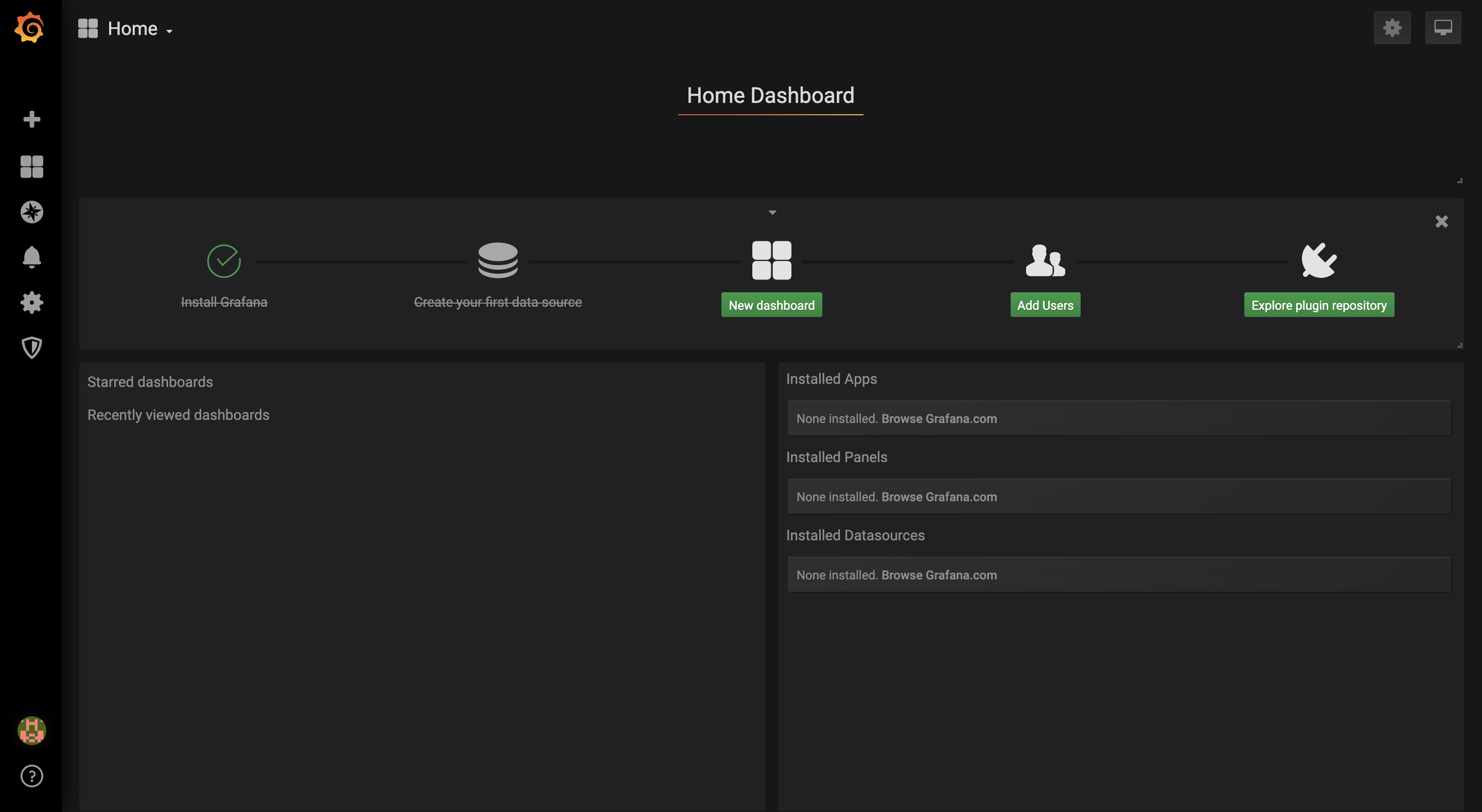Click the Installed Datasources heading
The height and width of the screenshot is (812, 1482).
click(x=855, y=535)
